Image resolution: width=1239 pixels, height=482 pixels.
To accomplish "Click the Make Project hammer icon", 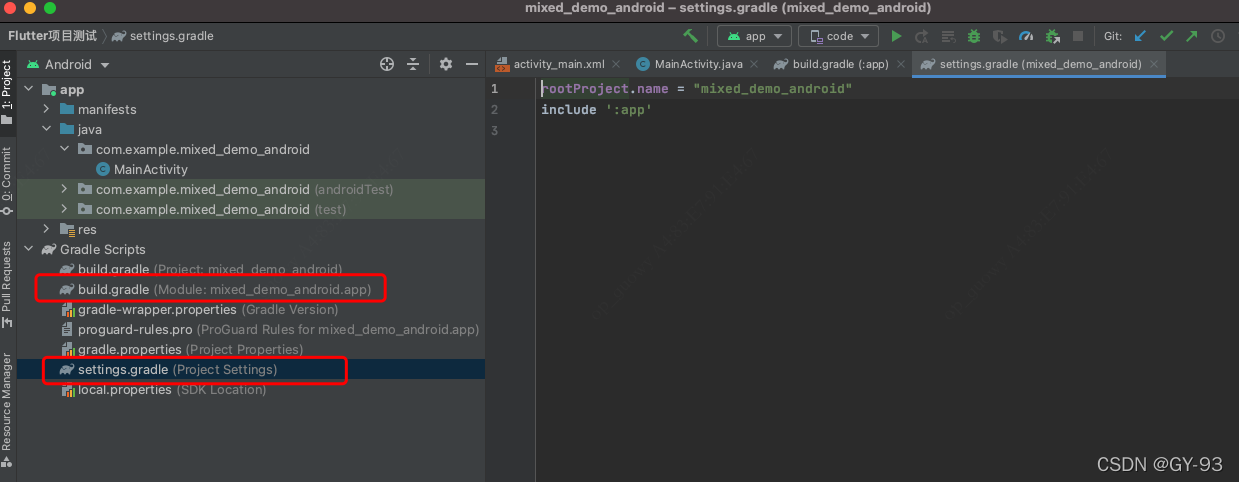I will click(x=690, y=36).
